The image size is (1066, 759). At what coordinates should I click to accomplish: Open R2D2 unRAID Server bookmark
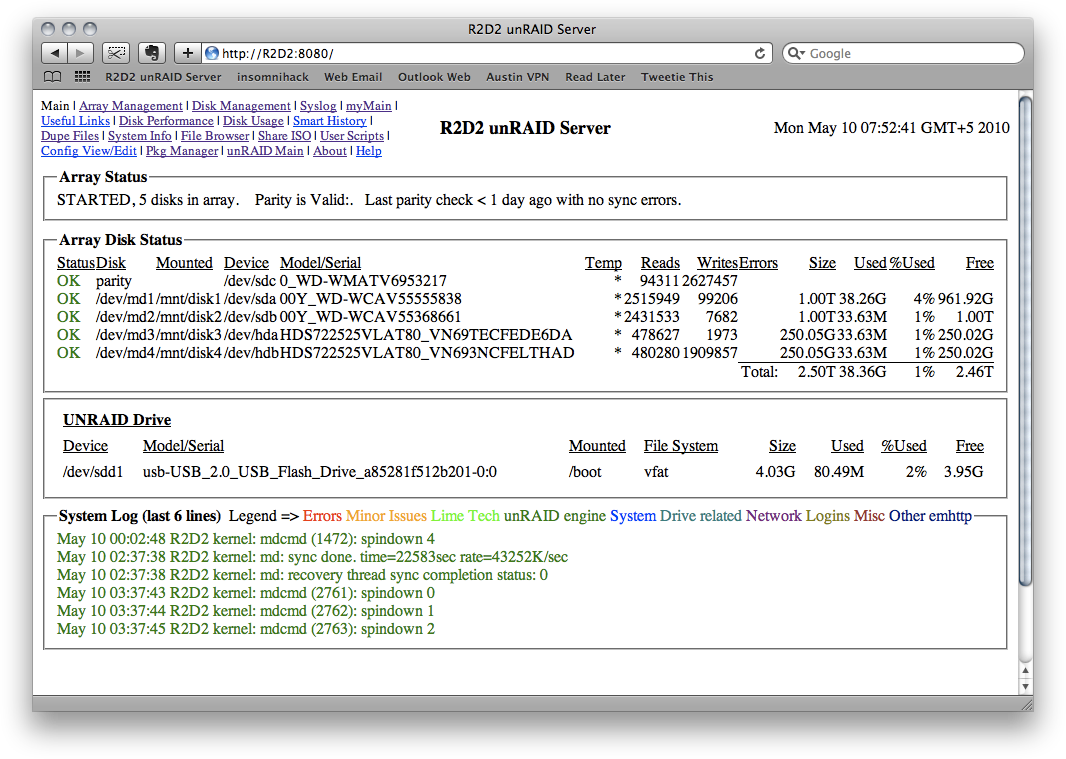pos(163,77)
